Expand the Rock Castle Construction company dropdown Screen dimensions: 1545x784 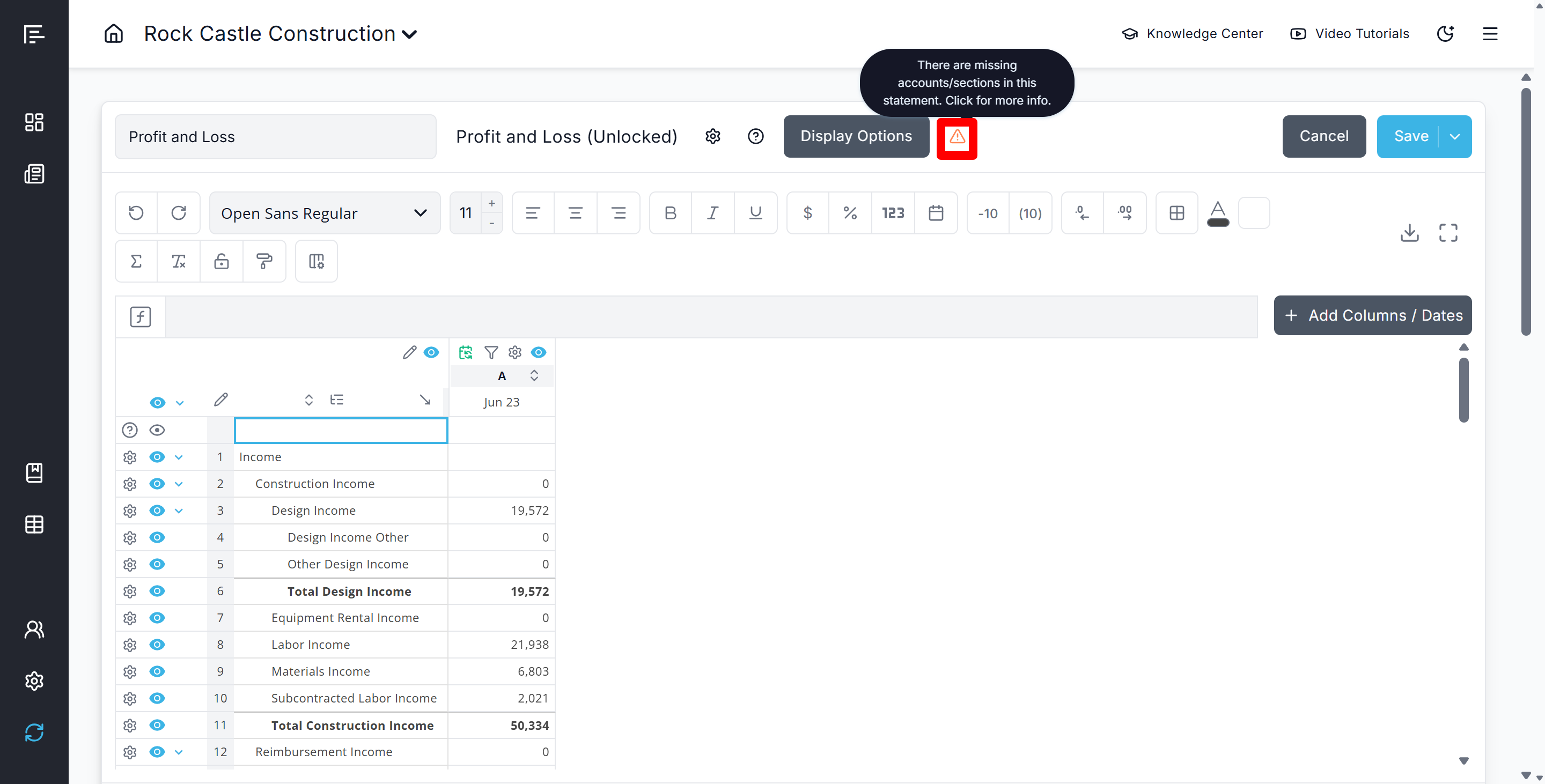[410, 35]
